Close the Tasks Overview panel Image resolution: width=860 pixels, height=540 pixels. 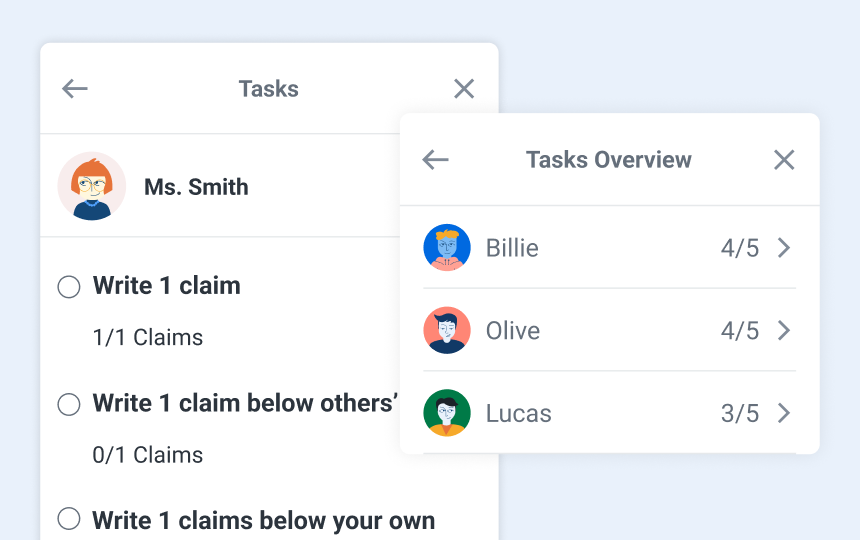(784, 160)
